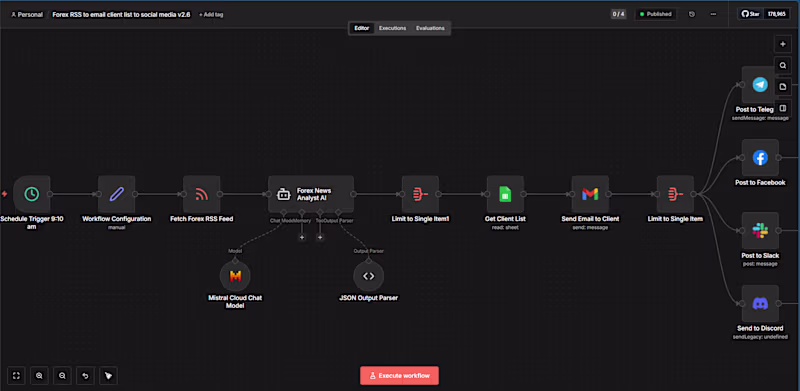800x391 pixels.
Task: Click the 'Post to Slack' label
Action: click(760, 255)
